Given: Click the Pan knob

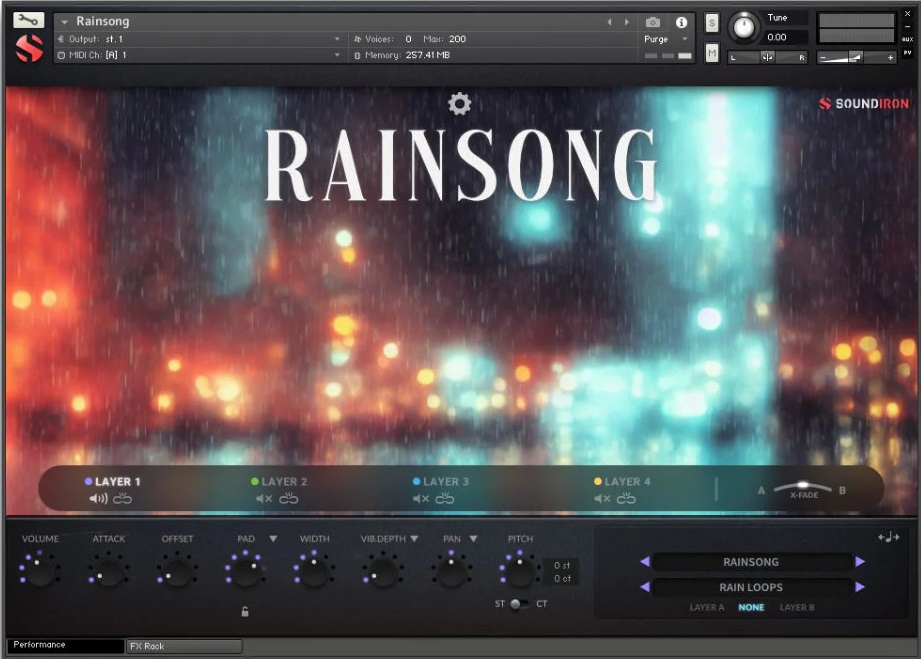Looking at the screenshot, I should tap(451, 571).
